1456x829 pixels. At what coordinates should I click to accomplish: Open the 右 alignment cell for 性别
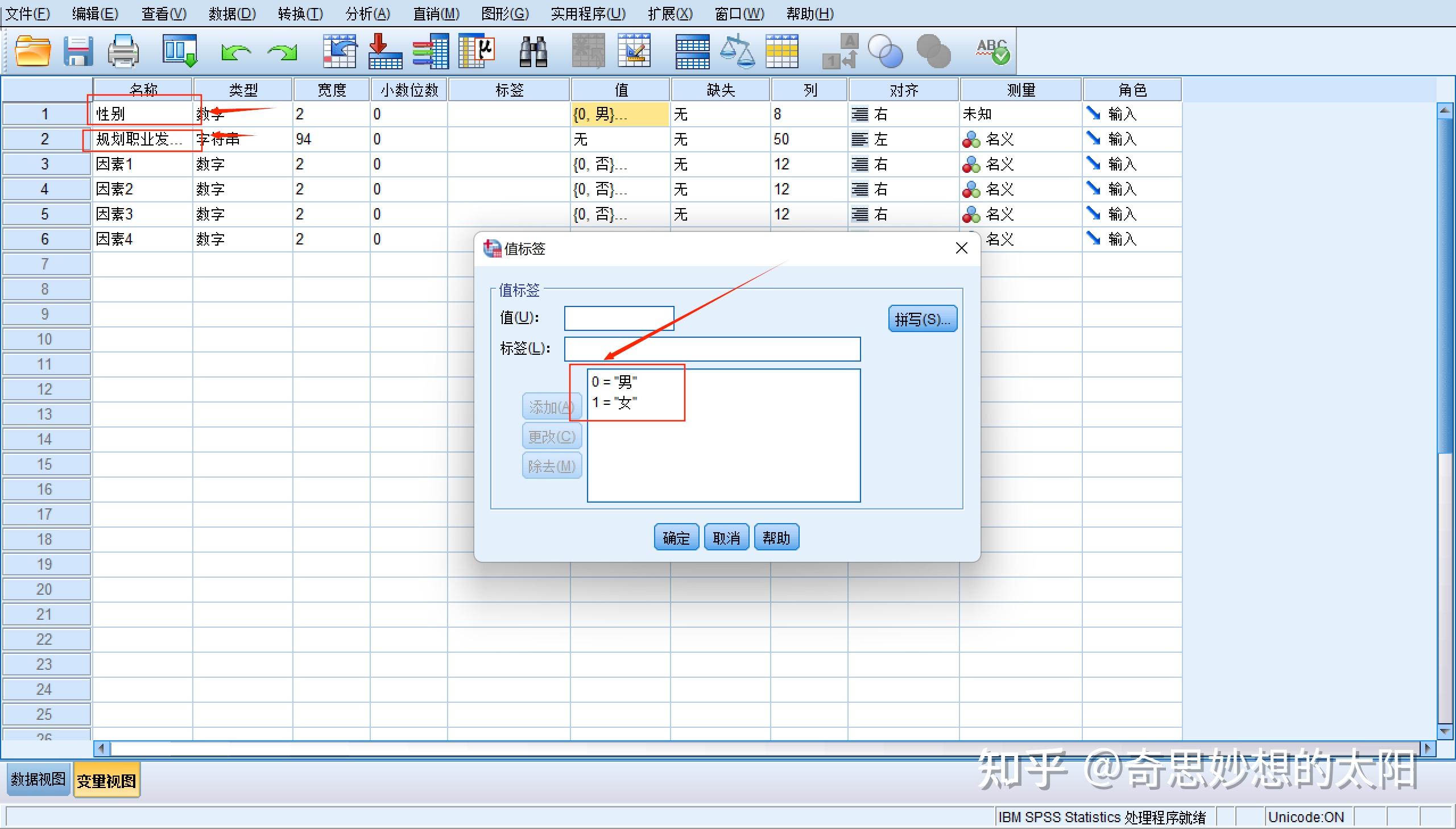[x=904, y=114]
